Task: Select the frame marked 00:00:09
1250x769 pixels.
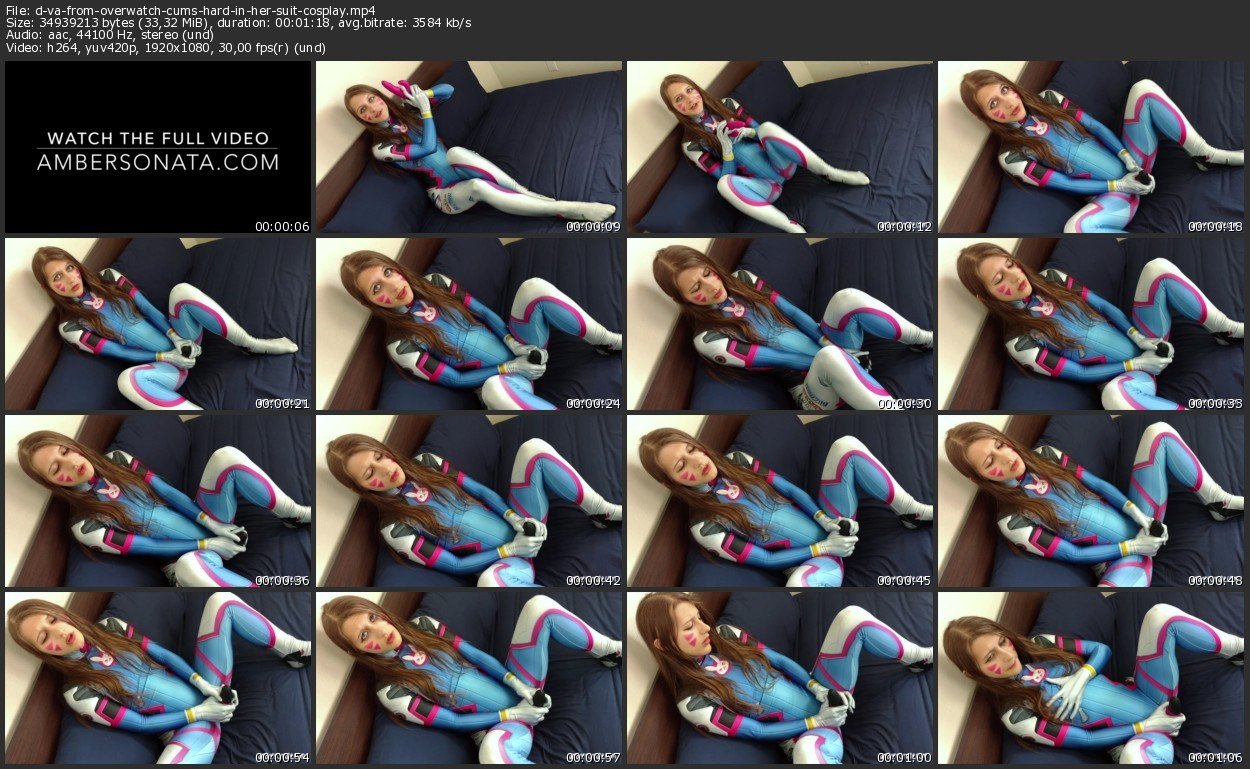Action: (469, 148)
